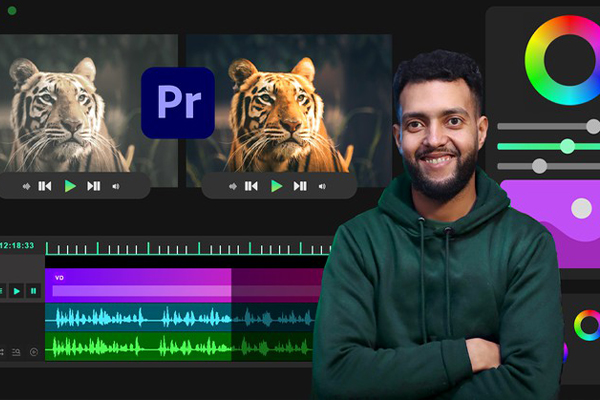Lower volume in the left tiger player
600x400 pixels.
click(26, 186)
